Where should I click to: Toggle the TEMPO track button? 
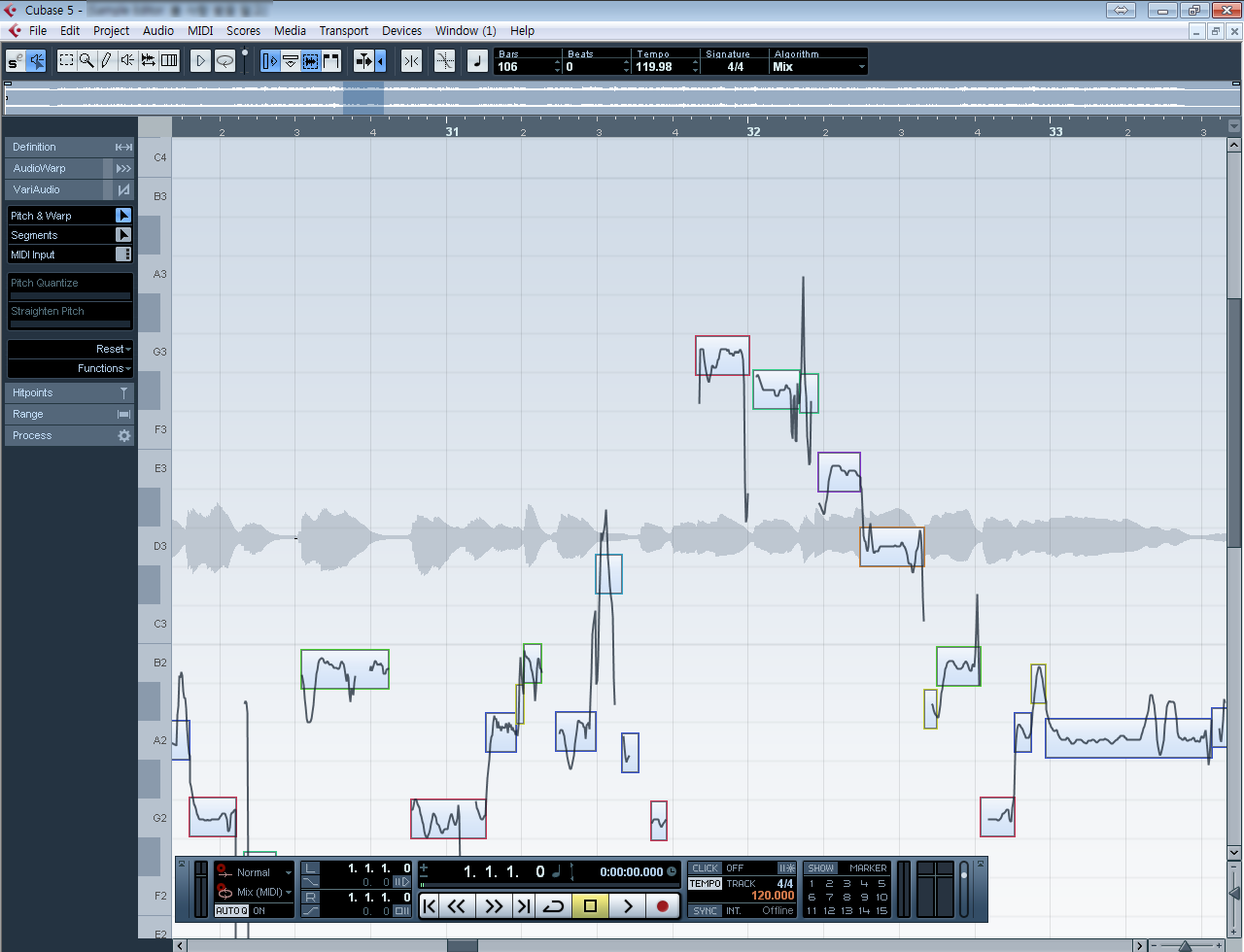tap(706, 884)
